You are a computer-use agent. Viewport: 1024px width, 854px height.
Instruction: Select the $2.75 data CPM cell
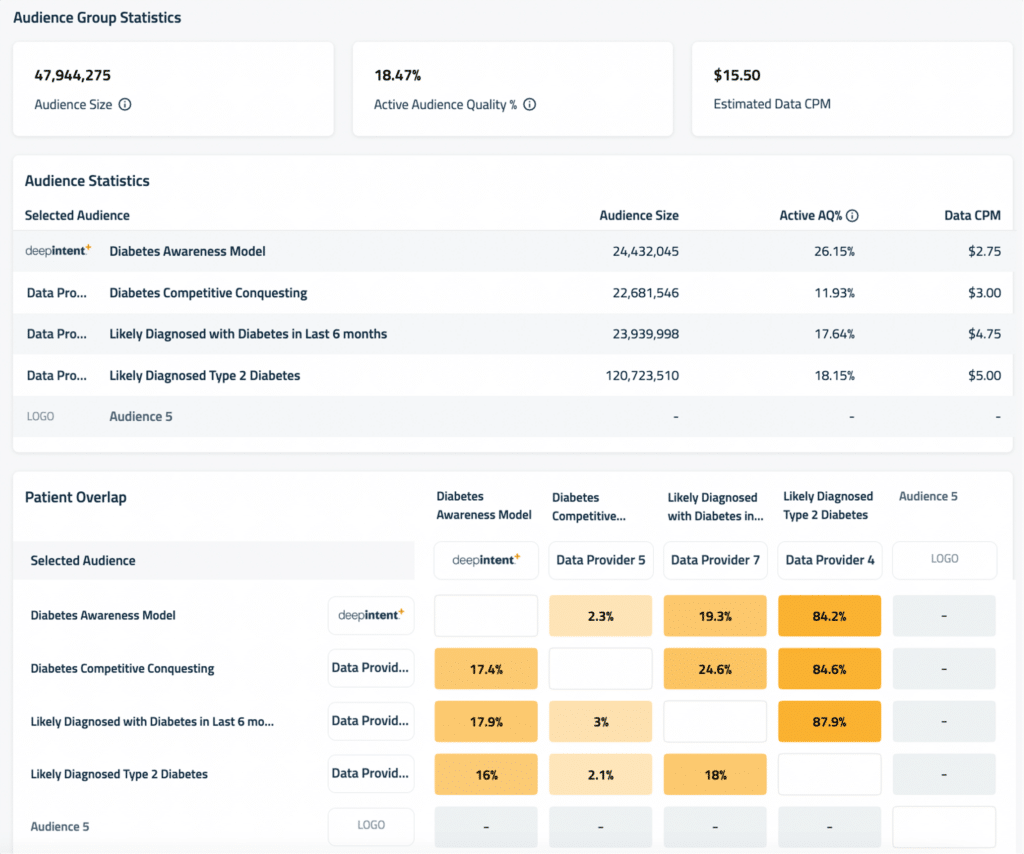click(x=984, y=251)
